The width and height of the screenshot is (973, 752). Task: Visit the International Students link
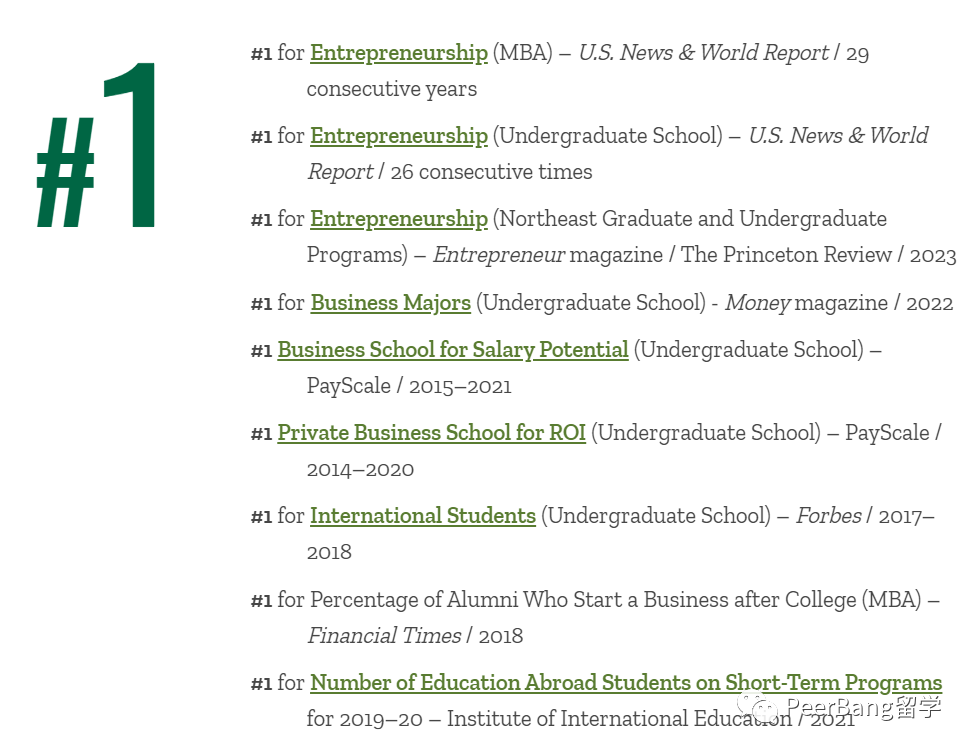click(x=422, y=516)
